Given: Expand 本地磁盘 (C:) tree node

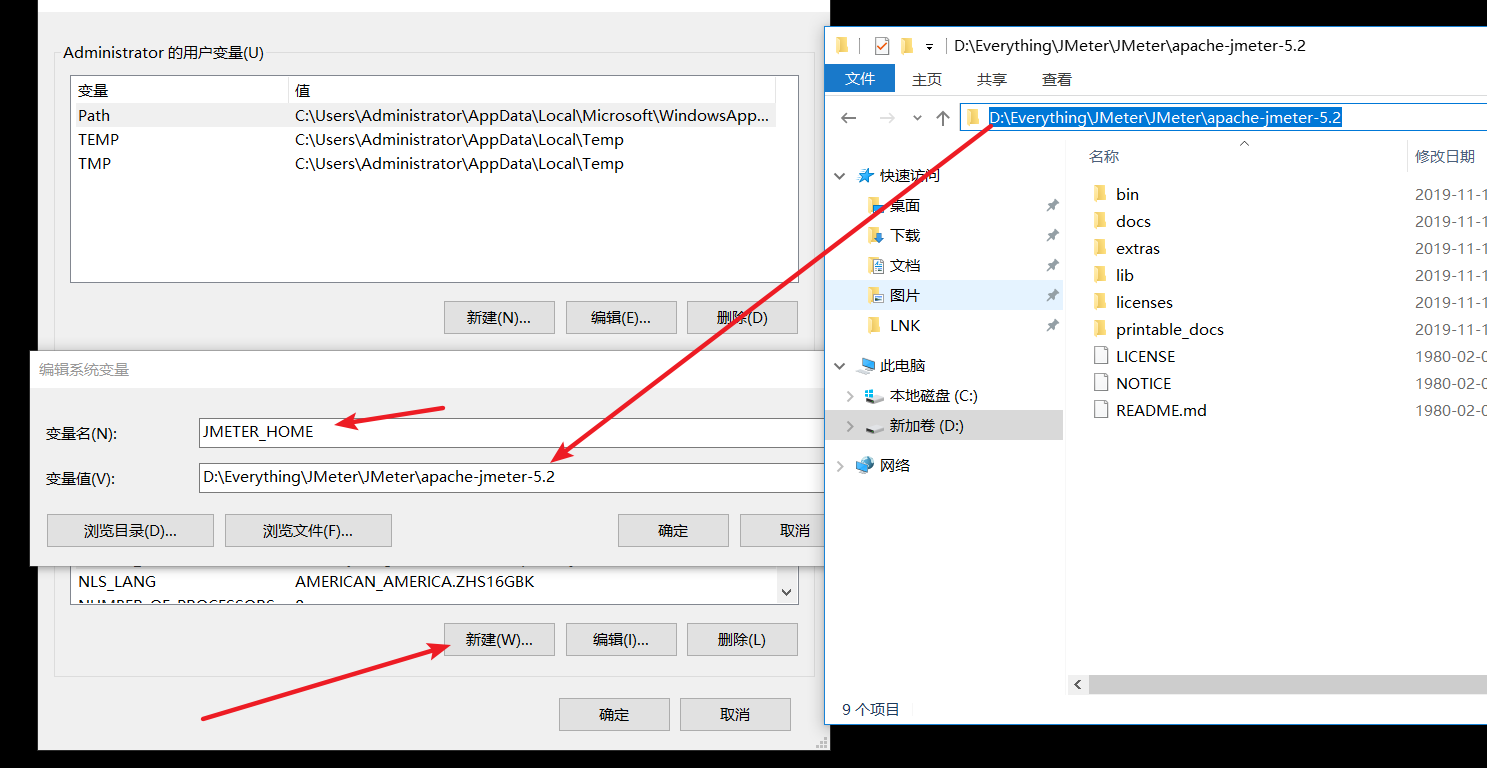Looking at the screenshot, I should 850,396.
